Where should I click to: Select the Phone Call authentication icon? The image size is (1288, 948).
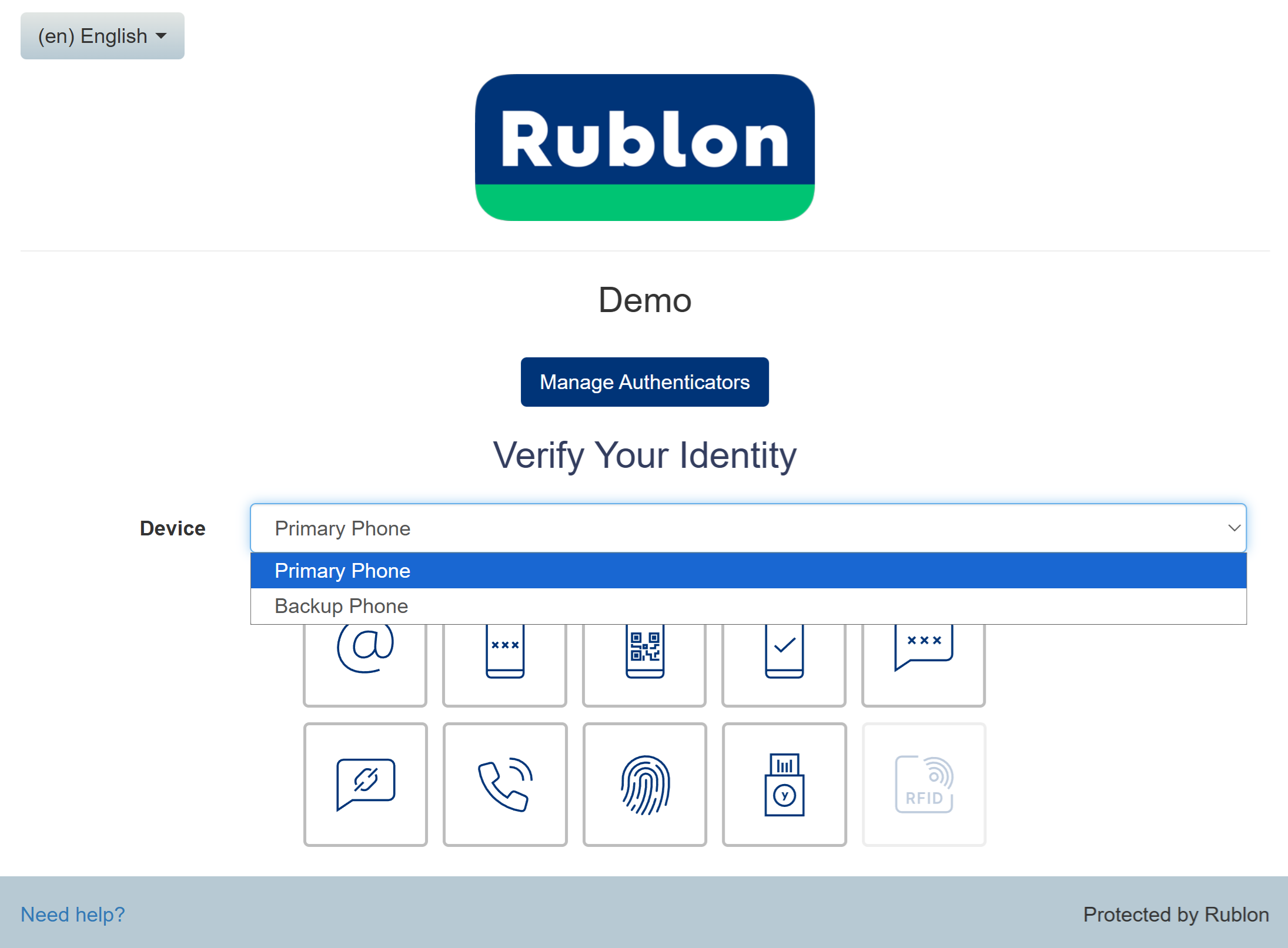[x=504, y=784]
